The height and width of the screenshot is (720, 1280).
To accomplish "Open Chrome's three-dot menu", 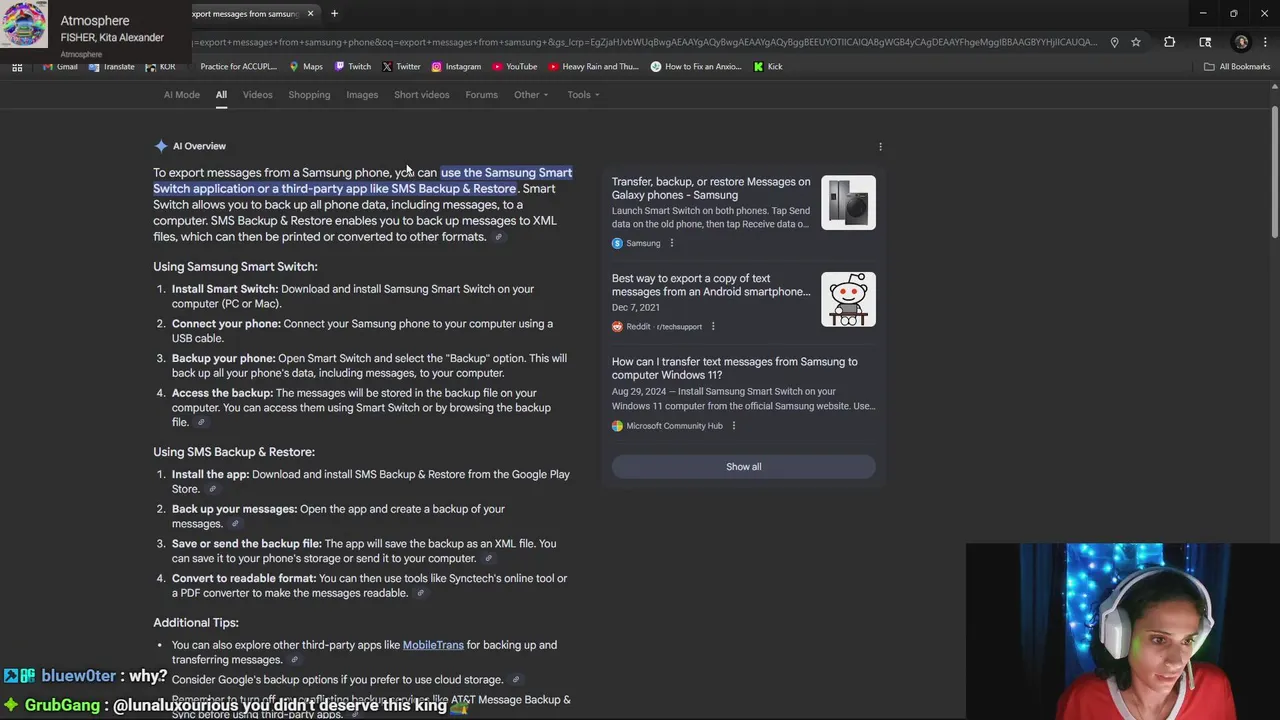I will point(1266,42).
